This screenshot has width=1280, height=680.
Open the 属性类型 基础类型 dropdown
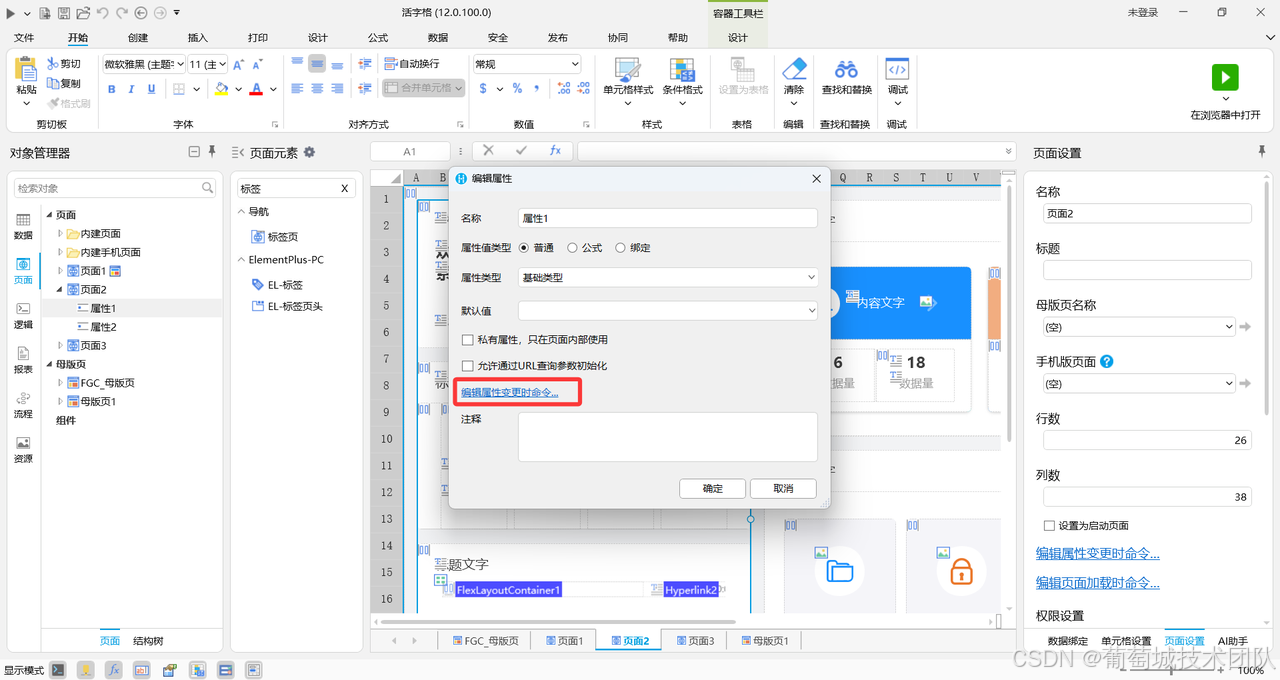pos(668,278)
